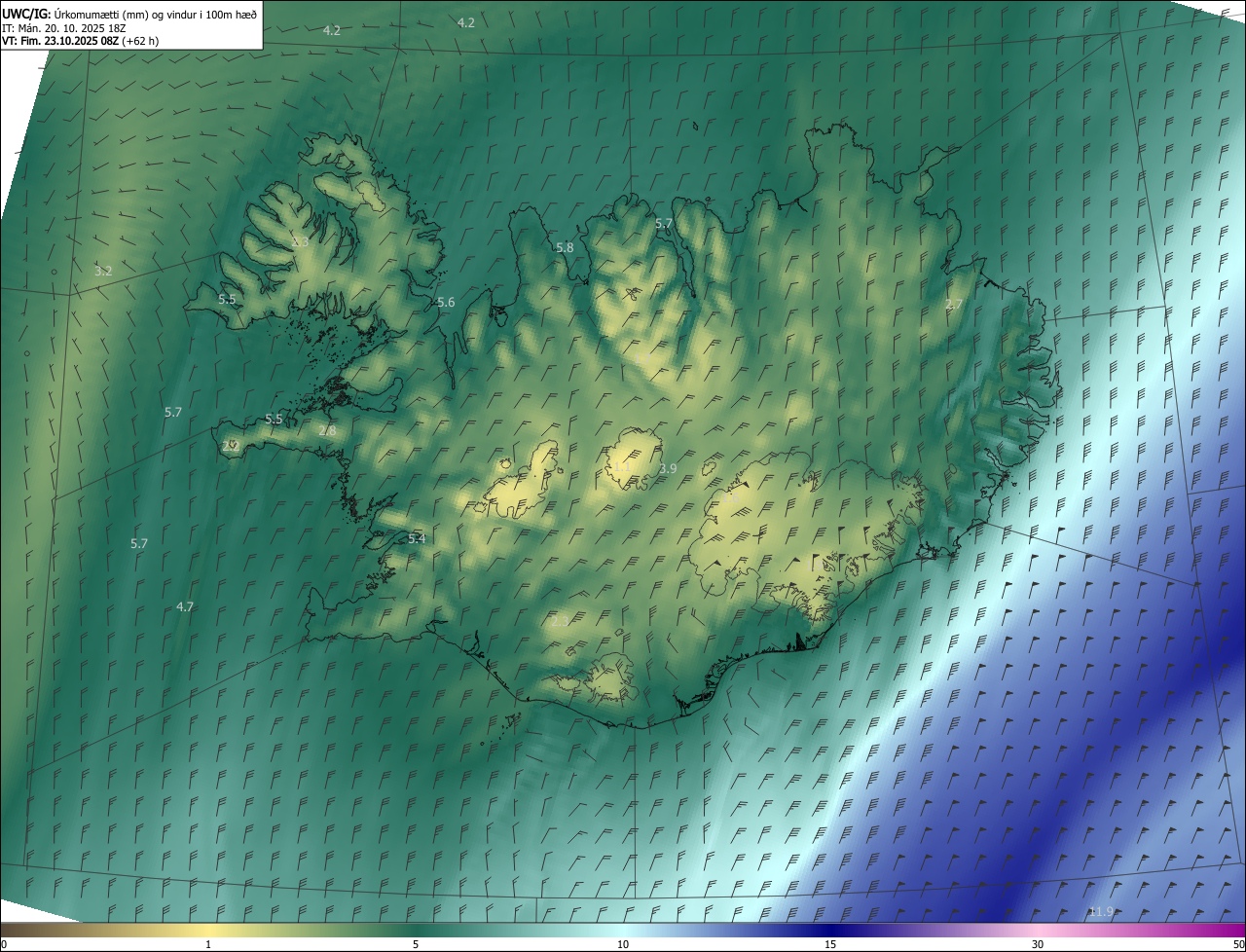
Task: Click the 5 tick on the colour scale
Action: pyautogui.click(x=416, y=945)
